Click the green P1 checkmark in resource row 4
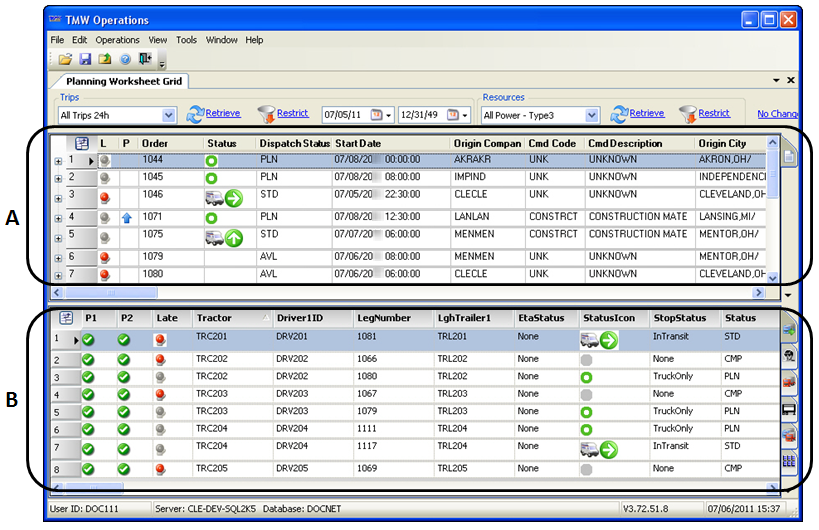 (89, 395)
